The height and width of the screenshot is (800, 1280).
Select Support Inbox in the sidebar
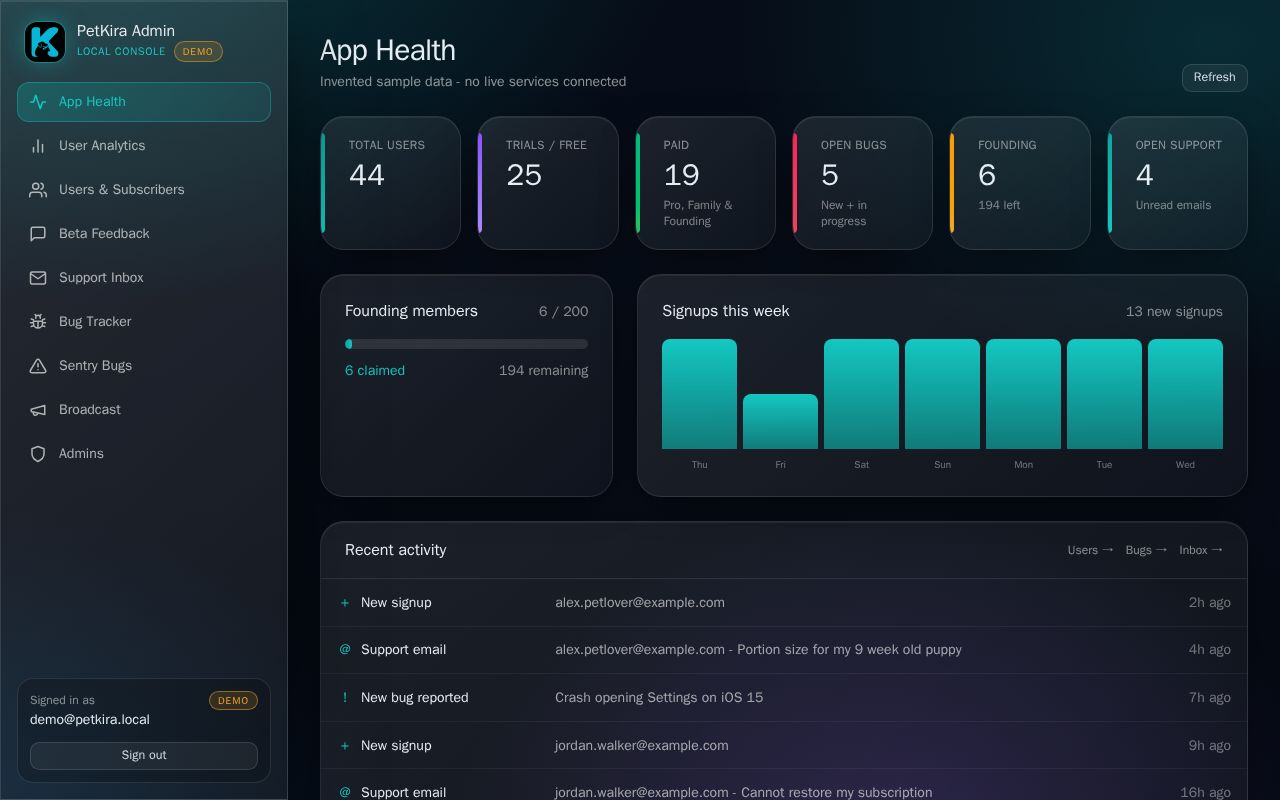144,278
